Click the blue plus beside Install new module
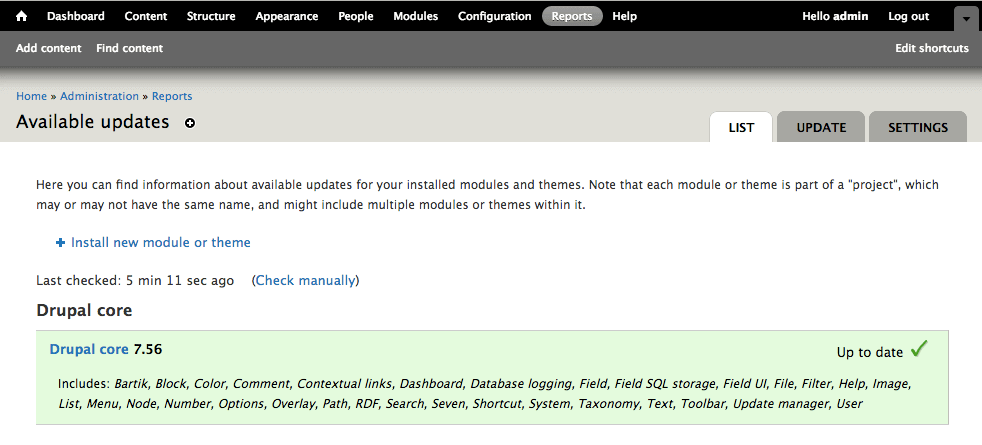Image resolution: width=982 pixels, height=445 pixels. 61,243
